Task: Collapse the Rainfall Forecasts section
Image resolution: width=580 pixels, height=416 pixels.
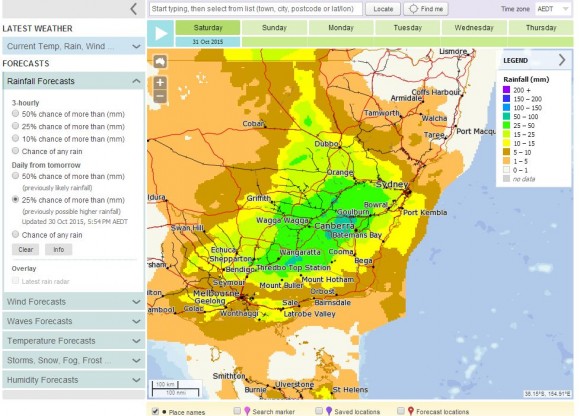Action: [x=74, y=81]
